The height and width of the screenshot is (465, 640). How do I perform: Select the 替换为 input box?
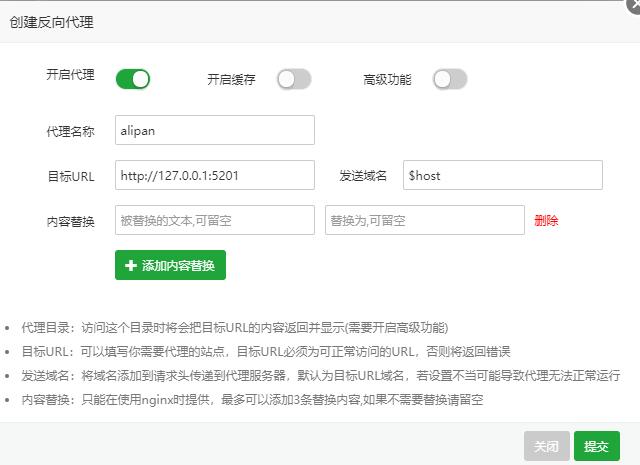point(424,220)
